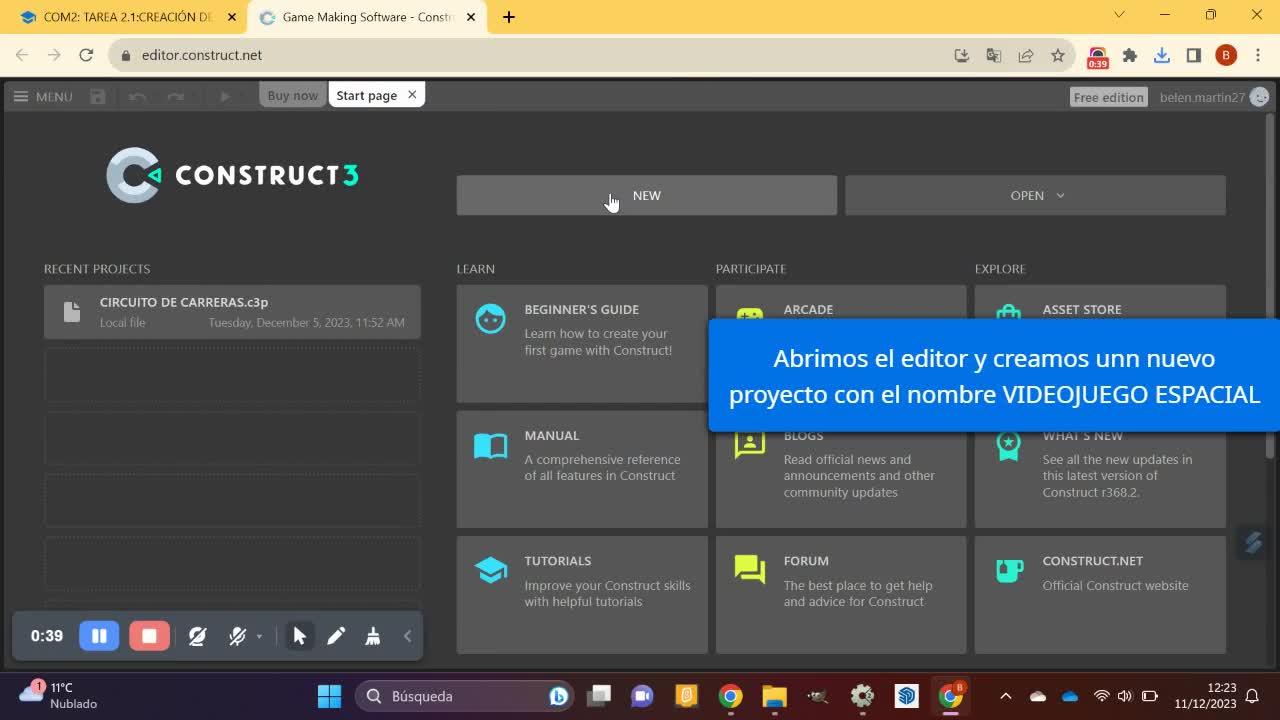The image size is (1280, 720).
Task: Open the taskbar clock showing 12:23
Action: click(1206, 696)
